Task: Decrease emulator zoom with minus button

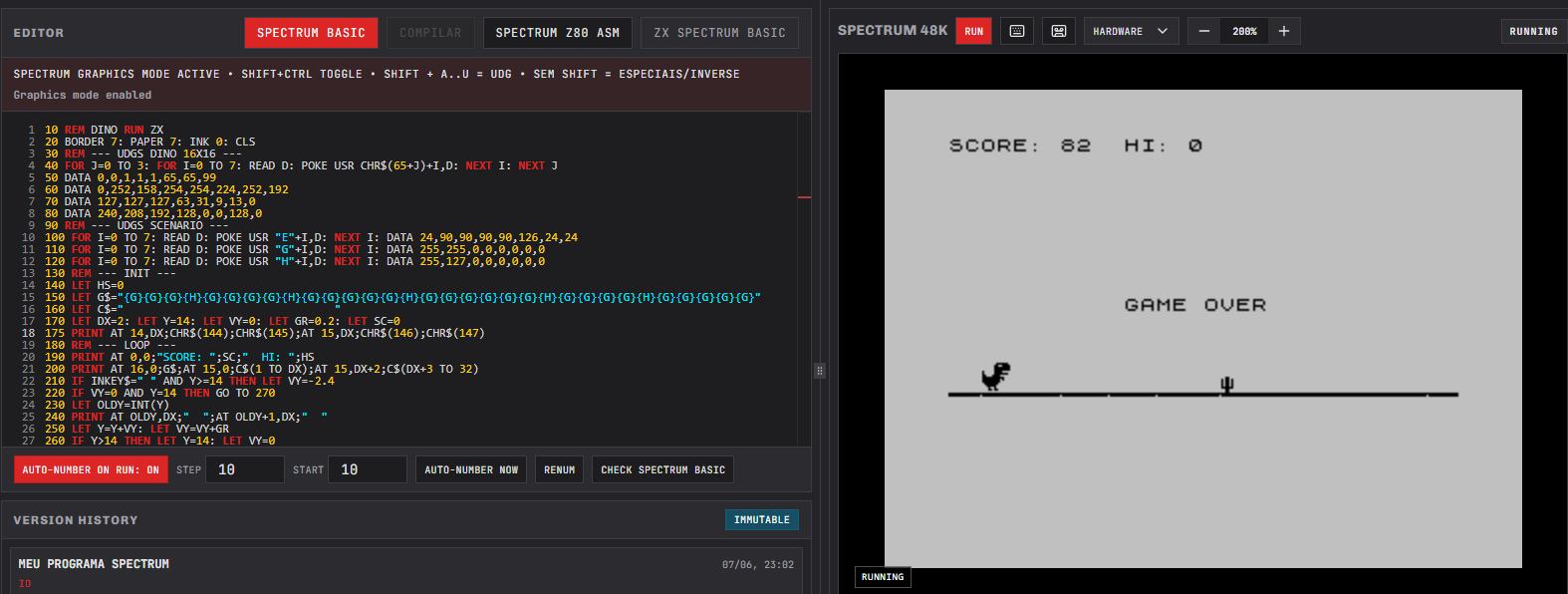Action: point(1204,31)
